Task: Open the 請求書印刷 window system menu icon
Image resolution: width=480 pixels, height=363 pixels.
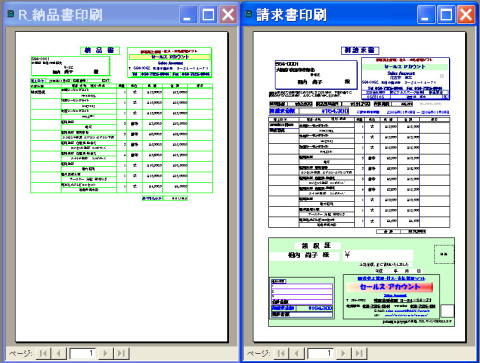Action: point(249,14)
